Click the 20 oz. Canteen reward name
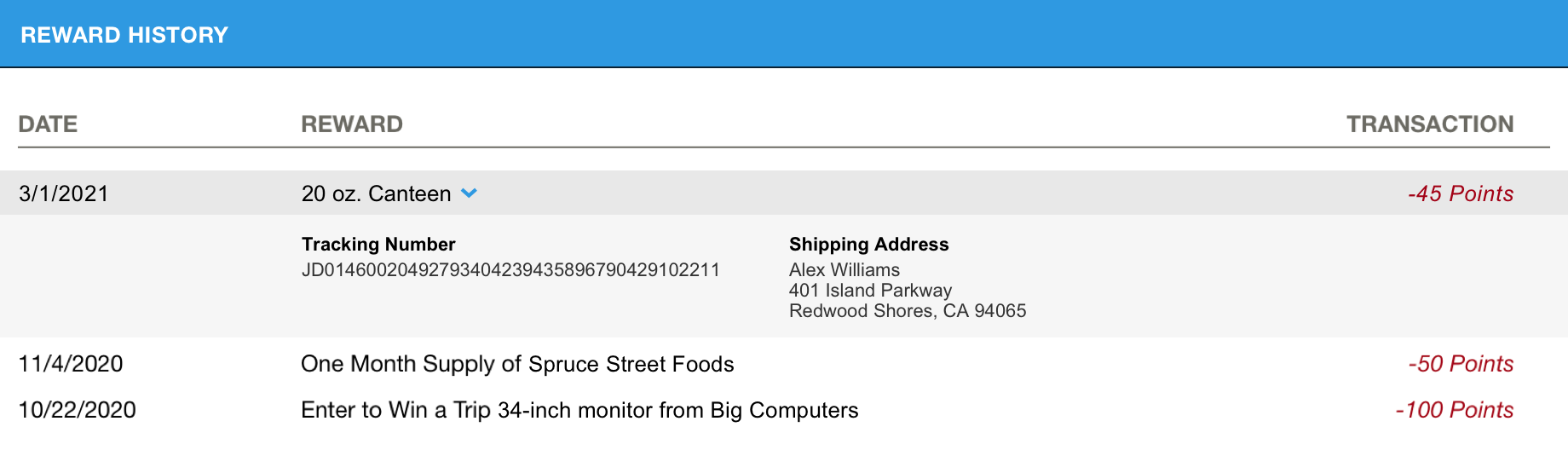 376,193
